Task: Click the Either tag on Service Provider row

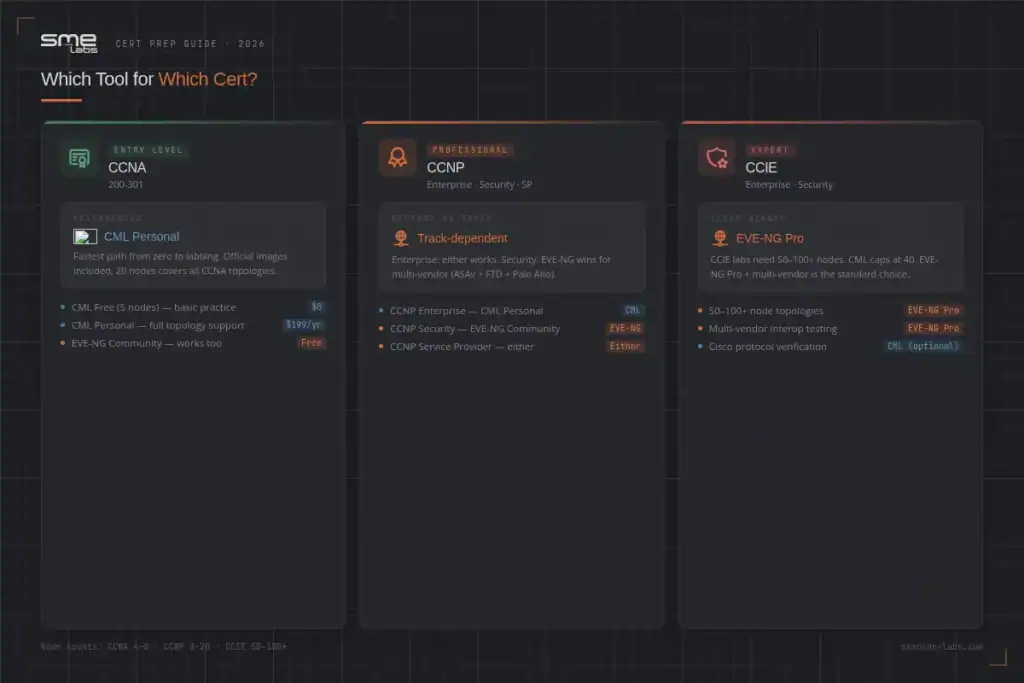Action: click(625, 346)
